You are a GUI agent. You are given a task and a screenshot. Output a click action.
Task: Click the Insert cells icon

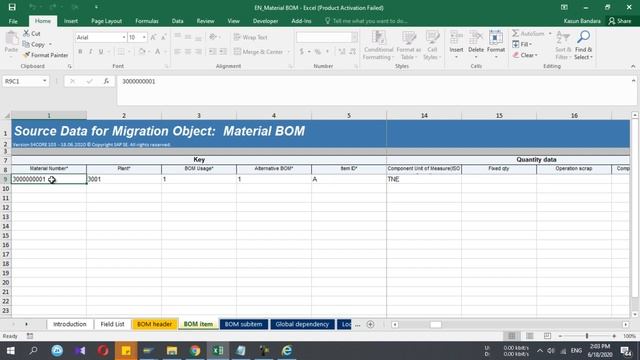[x=456, y=38]
